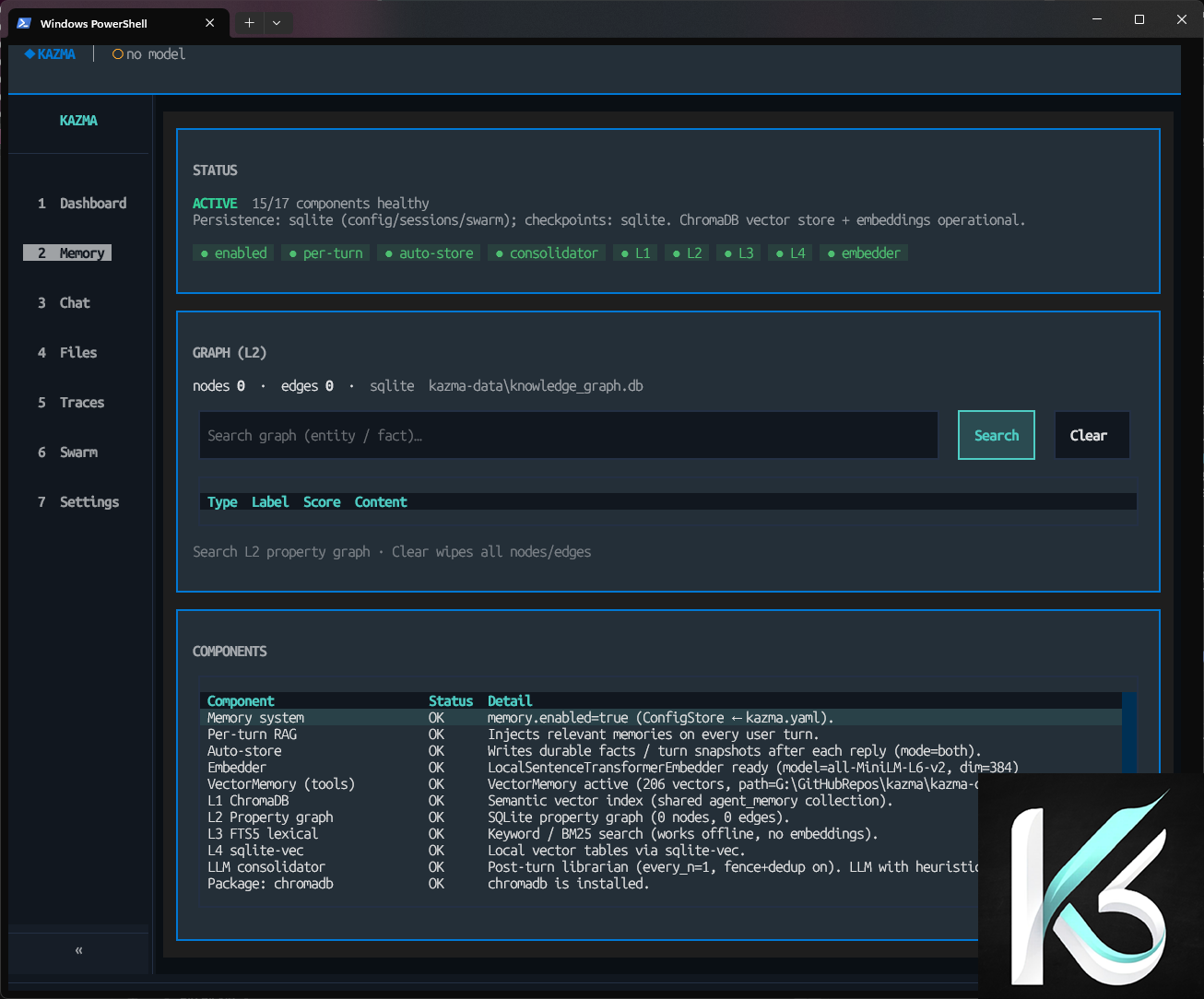
Task: Select the 'L1 ChromaDB' component row
Action: coord(589,801)
